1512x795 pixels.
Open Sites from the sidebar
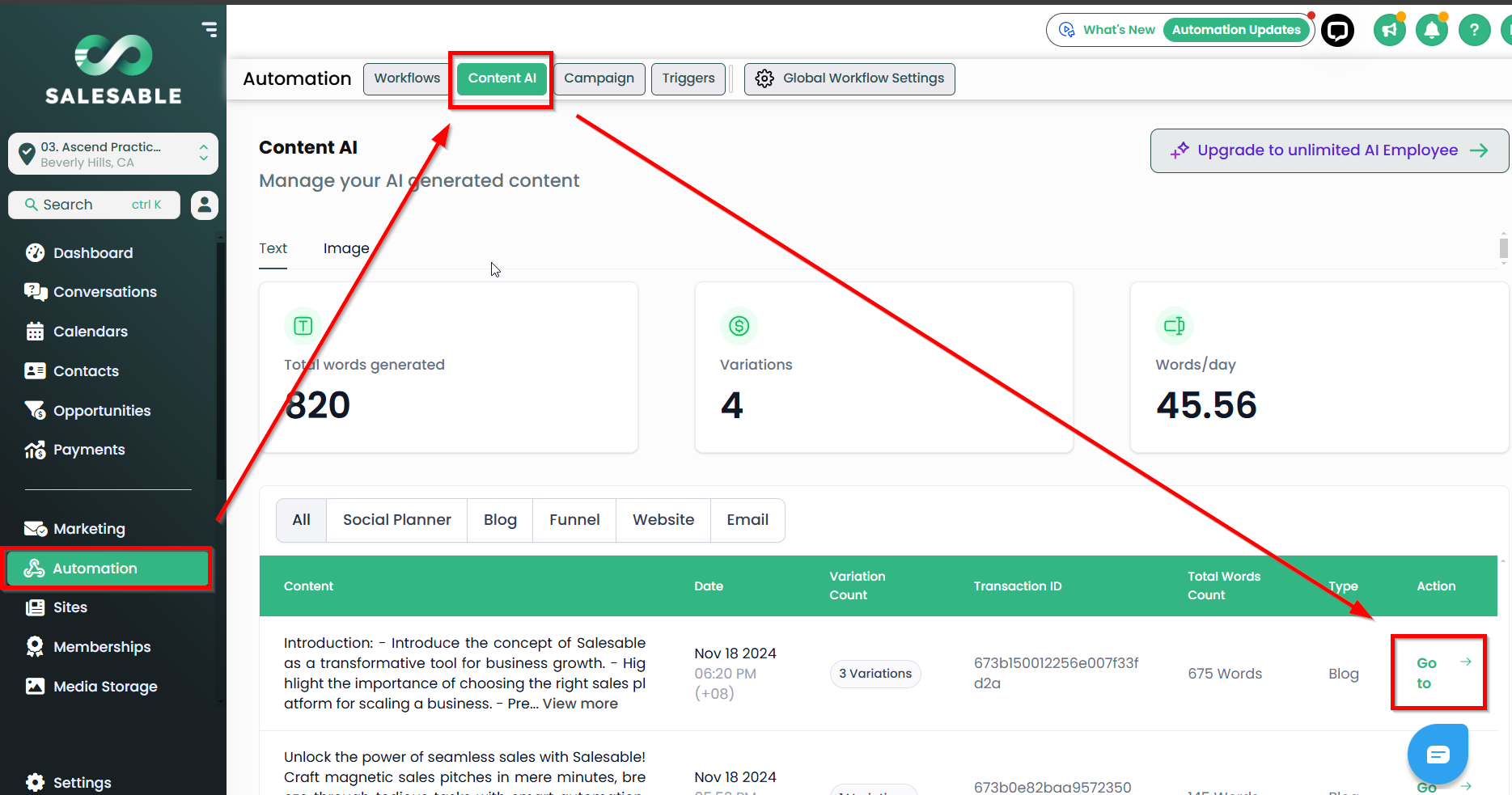point(70,607)
